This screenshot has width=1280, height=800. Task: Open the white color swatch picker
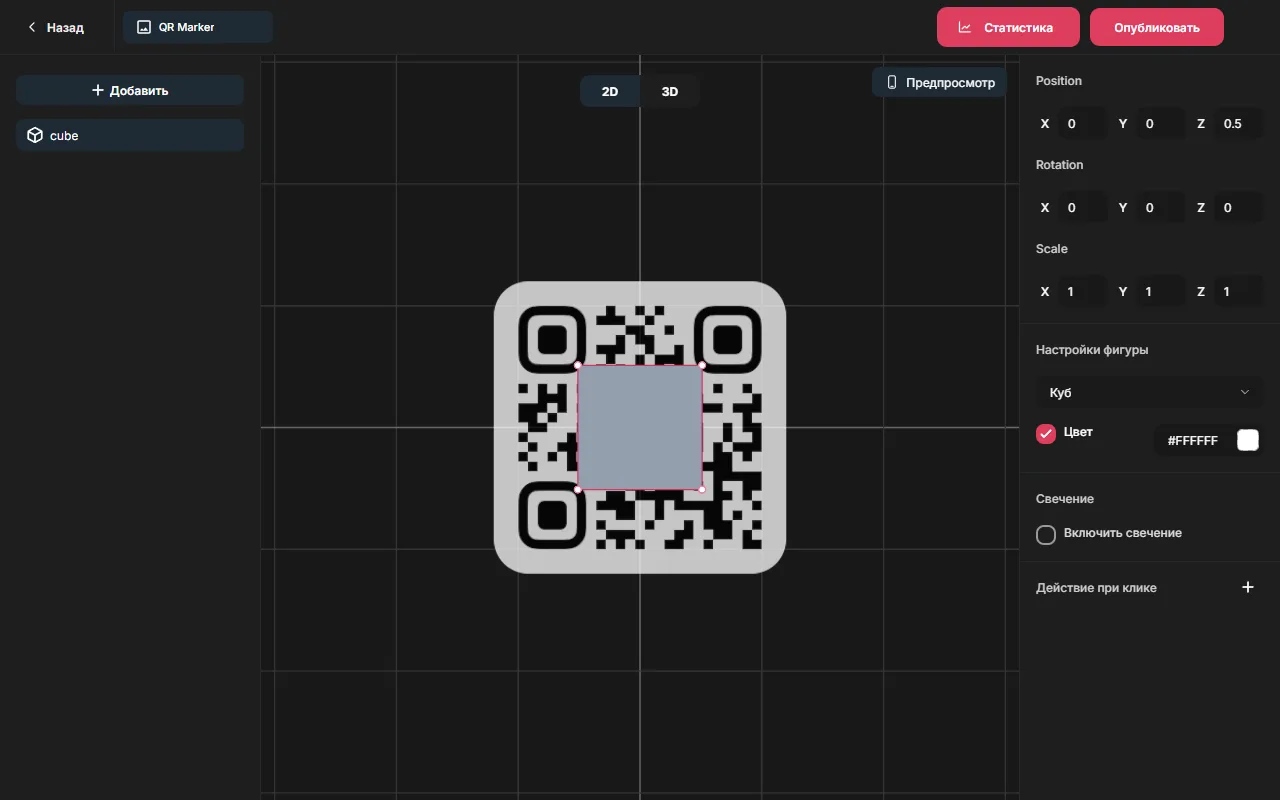pyautogui.click(x=1248, y=440)
